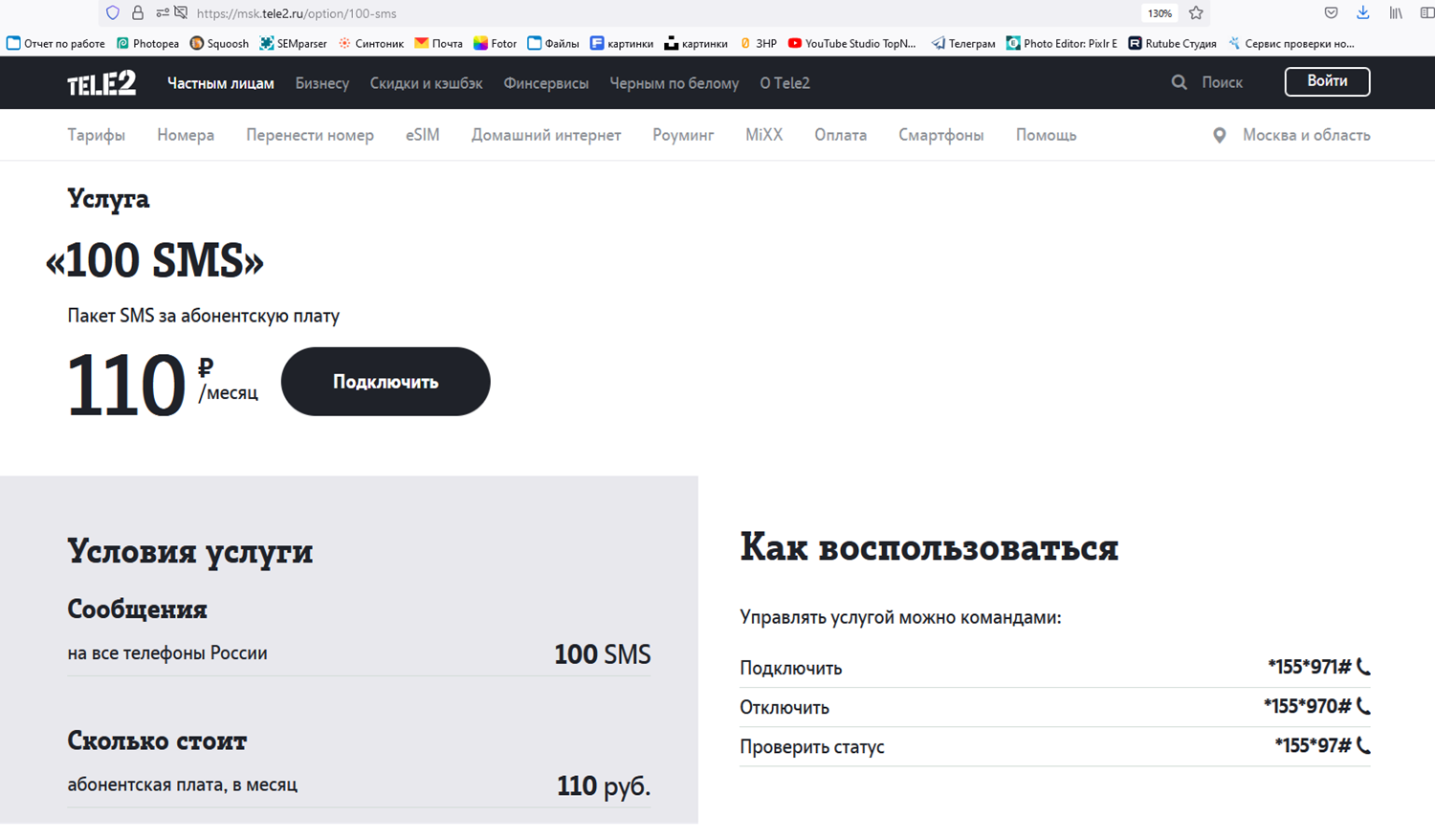The image size is (1435, 840).
Task: Click the Подключить button
Action: (386, 382)
